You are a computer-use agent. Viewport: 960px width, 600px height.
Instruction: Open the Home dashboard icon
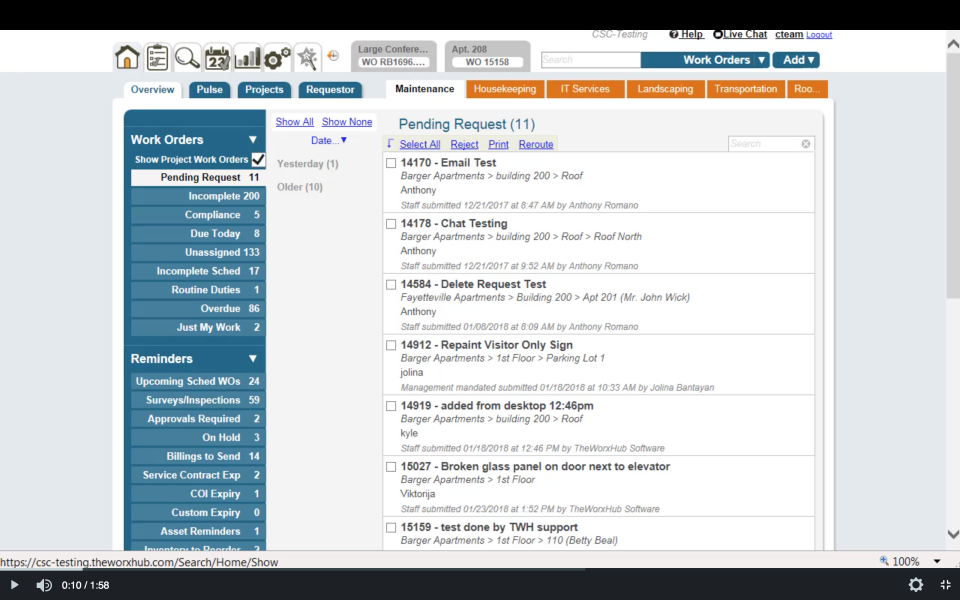click(x=127, y=58)
